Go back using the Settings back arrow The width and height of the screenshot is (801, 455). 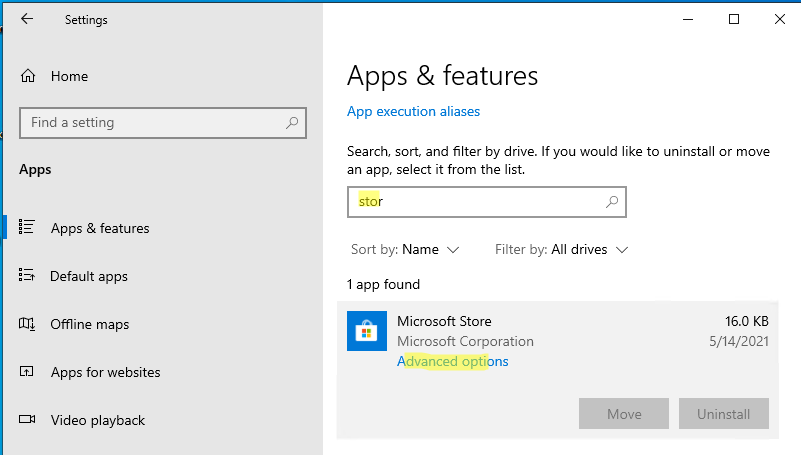(x=27, y=19)
